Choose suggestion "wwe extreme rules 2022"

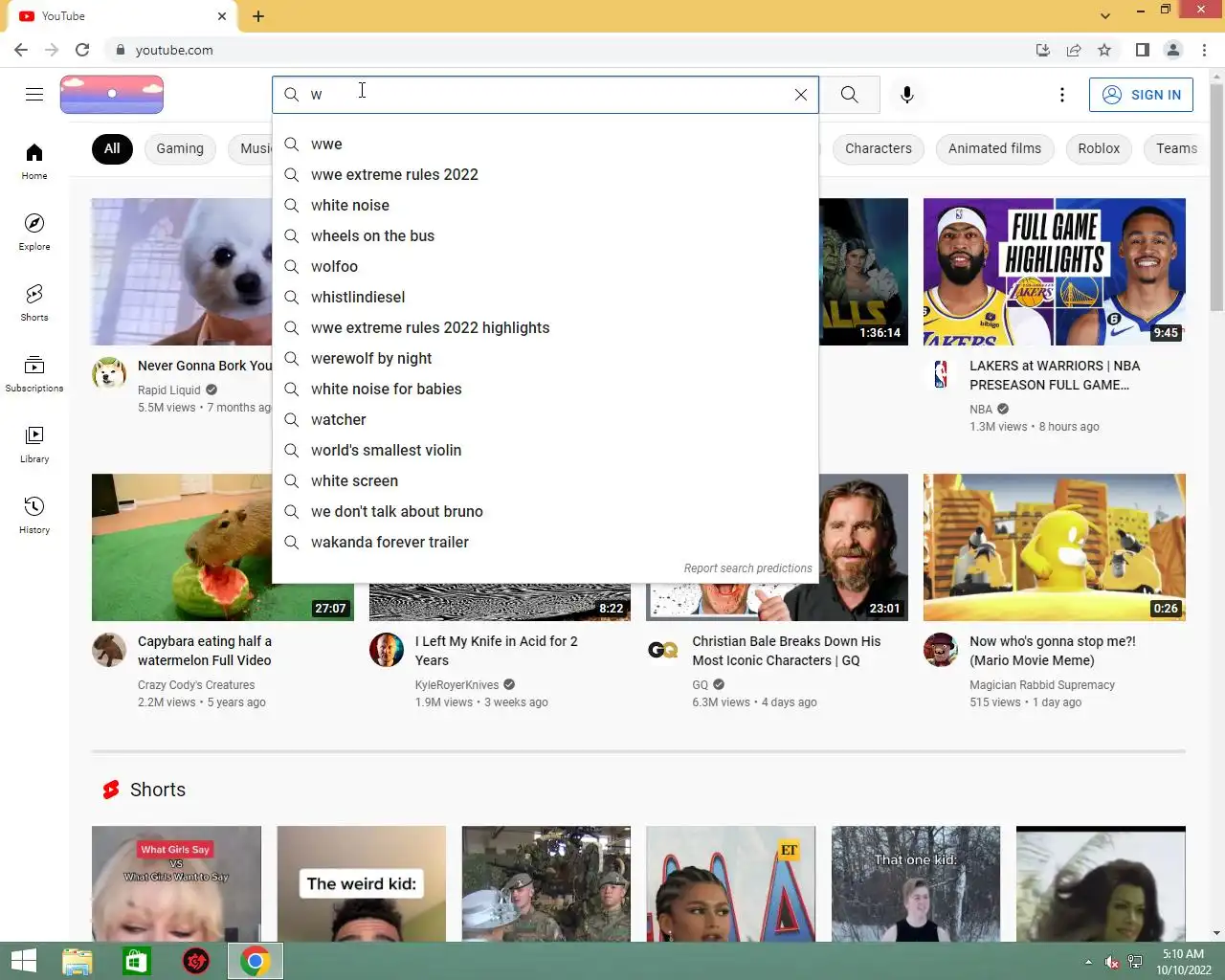(546, 174)
